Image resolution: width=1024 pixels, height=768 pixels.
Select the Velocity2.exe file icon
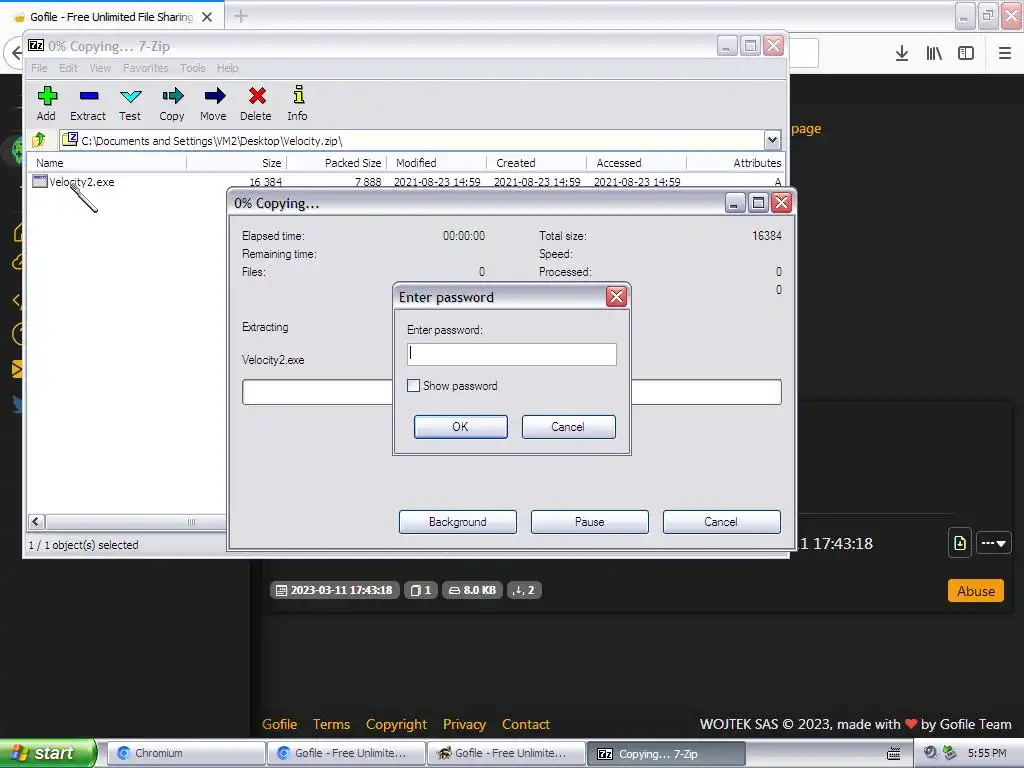40,181
